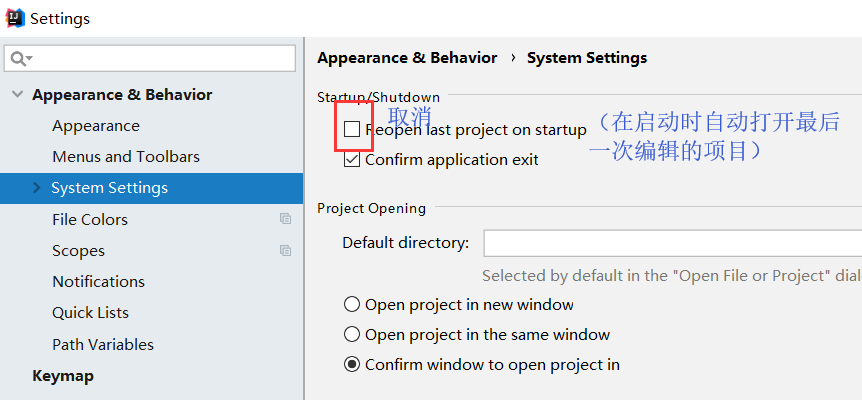Screen dimensions: 862x400
Task: Click the IntelliJ IDEA logo icon
Action: pyautogui.click(x=15, y=18)
